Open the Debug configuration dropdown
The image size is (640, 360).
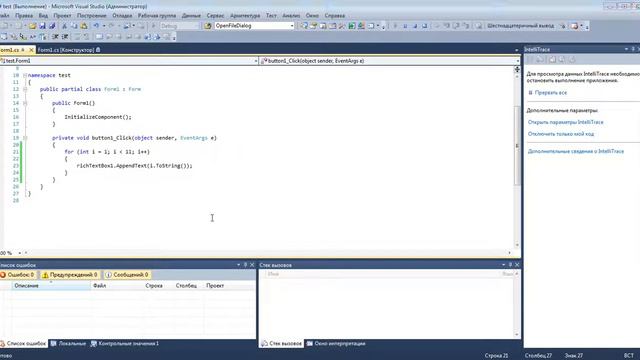tap(179, 26)
